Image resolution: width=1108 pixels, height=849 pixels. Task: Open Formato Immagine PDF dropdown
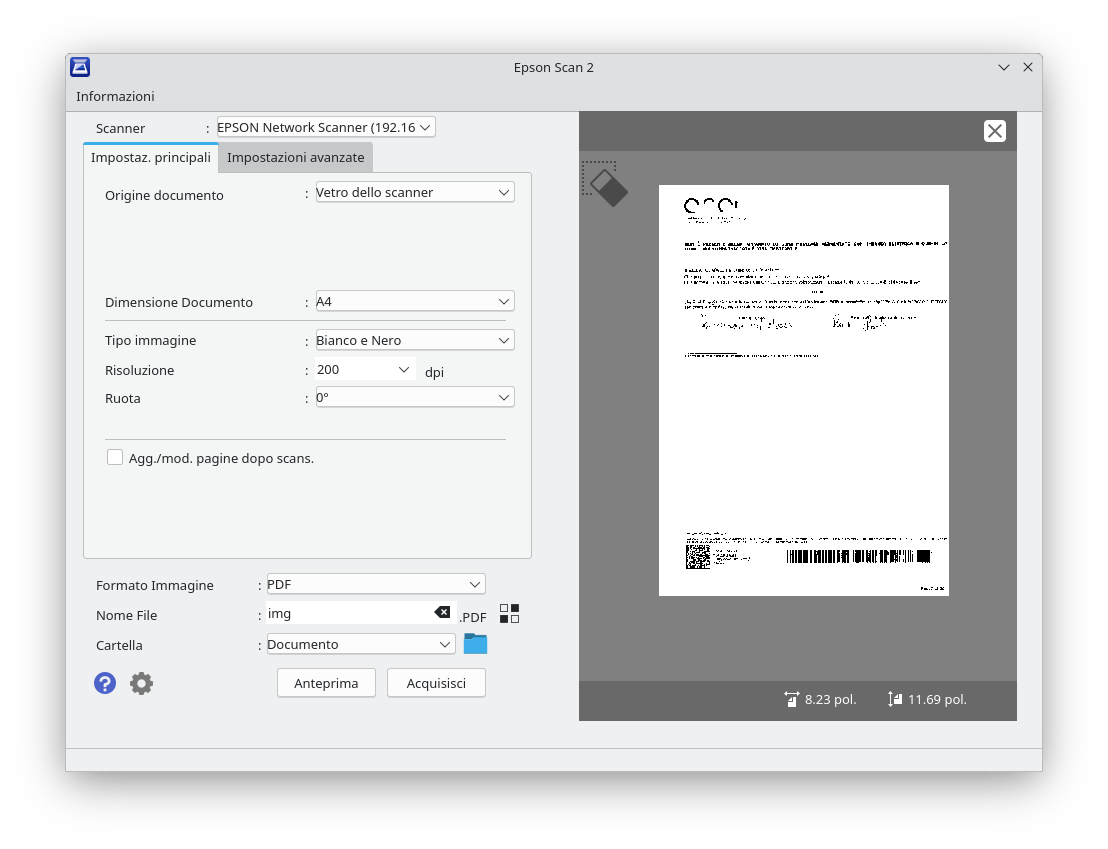coord(376,584)
